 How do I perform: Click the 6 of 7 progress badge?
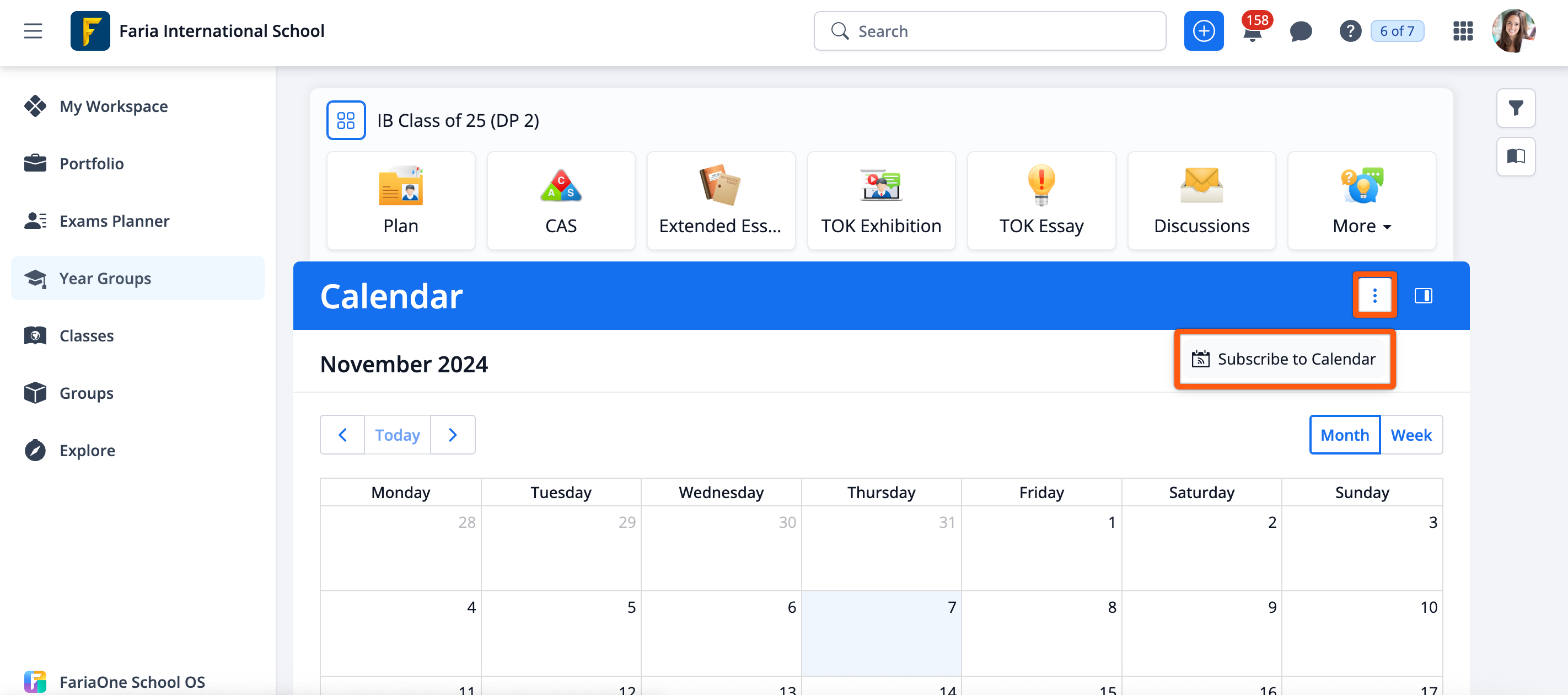point(1397,31)
